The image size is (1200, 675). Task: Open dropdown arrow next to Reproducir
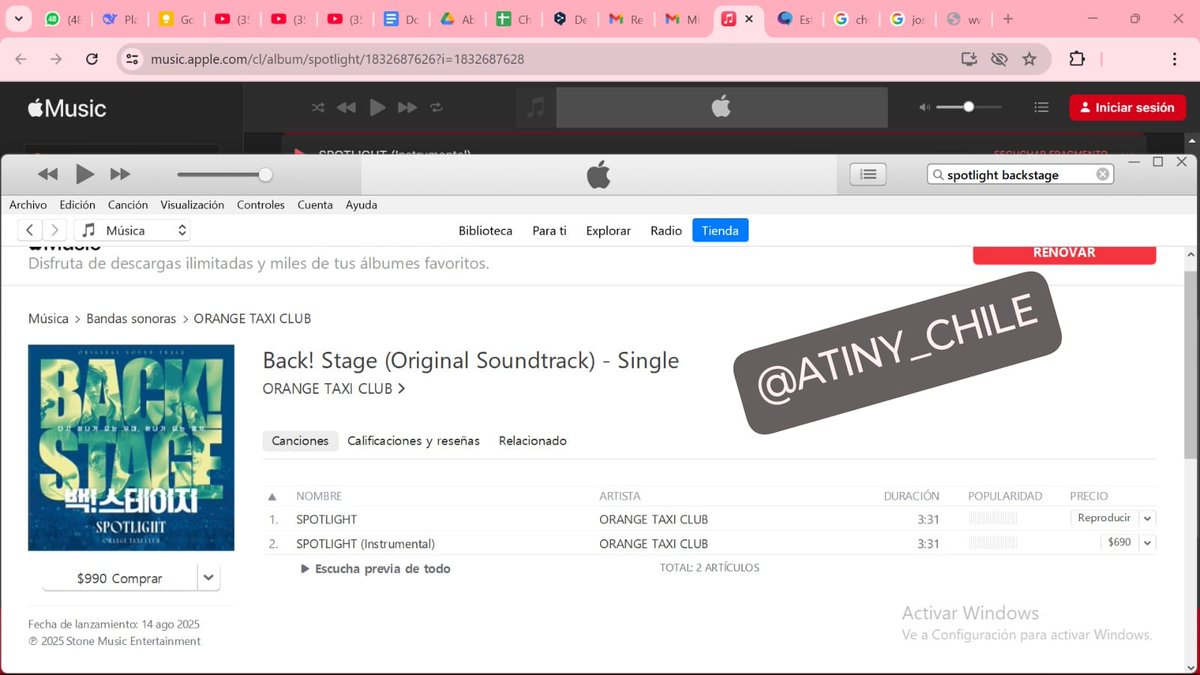(1147, 519)
